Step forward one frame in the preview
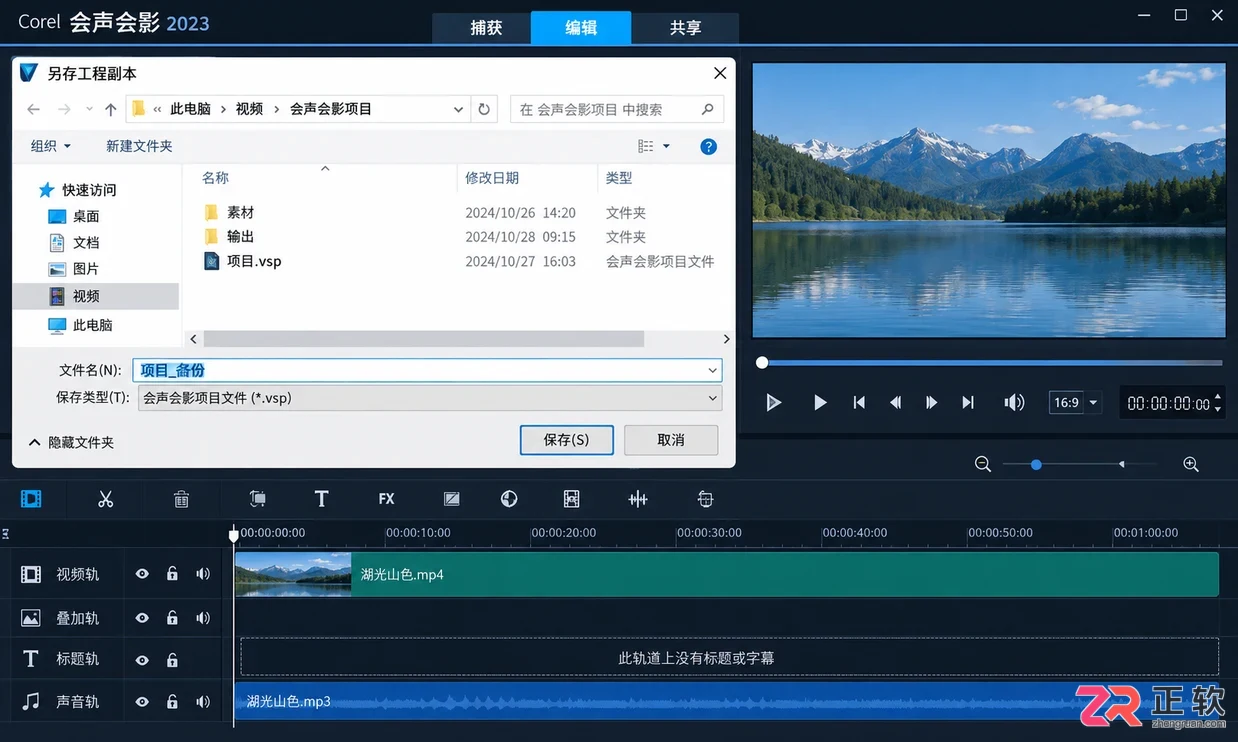 coord(931,402)
